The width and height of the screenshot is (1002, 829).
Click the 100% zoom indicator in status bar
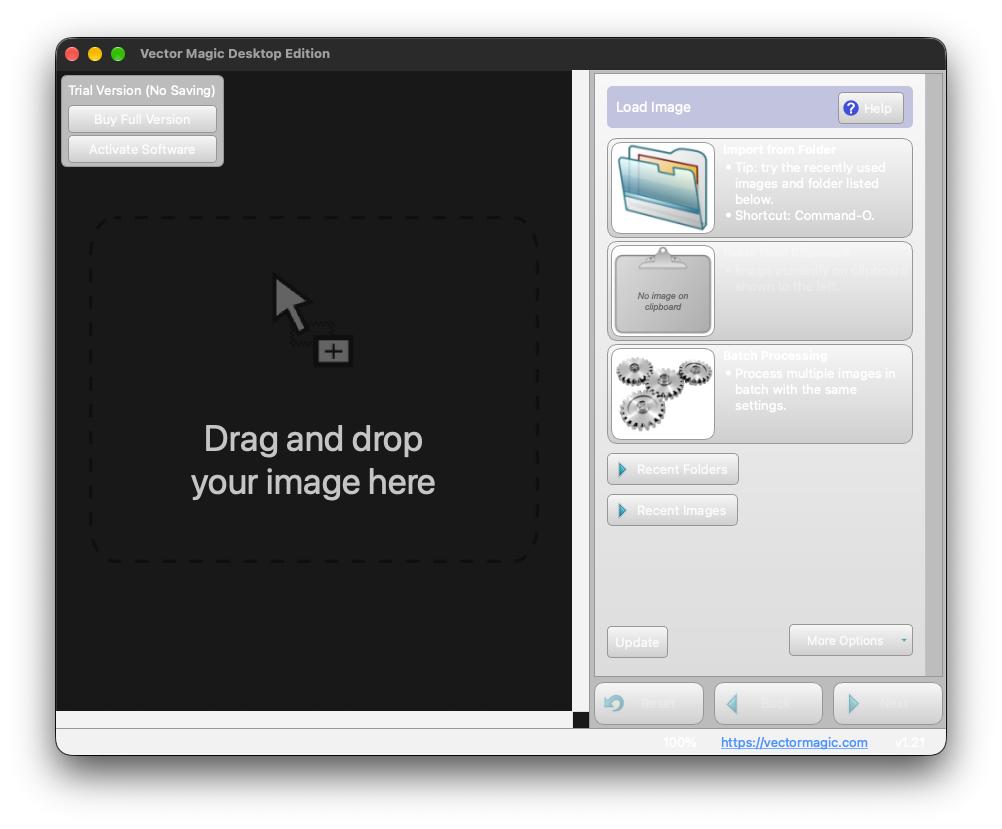679,742
